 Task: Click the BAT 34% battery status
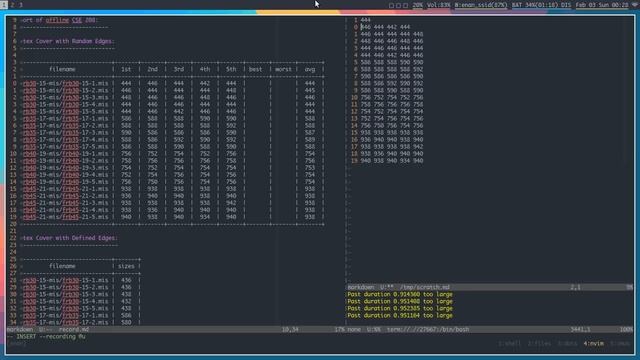(x=541, y=5)
